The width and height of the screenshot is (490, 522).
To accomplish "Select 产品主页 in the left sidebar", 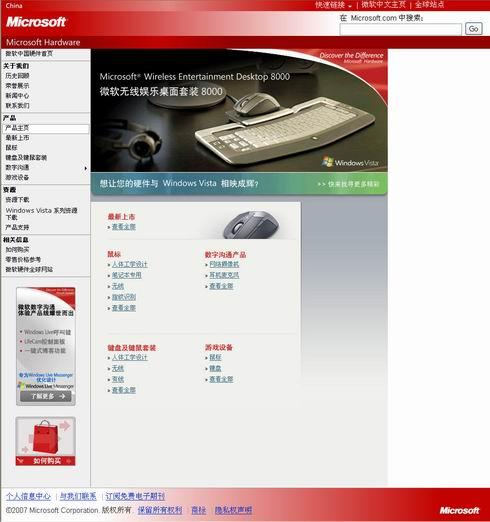I will coord(46,128).
